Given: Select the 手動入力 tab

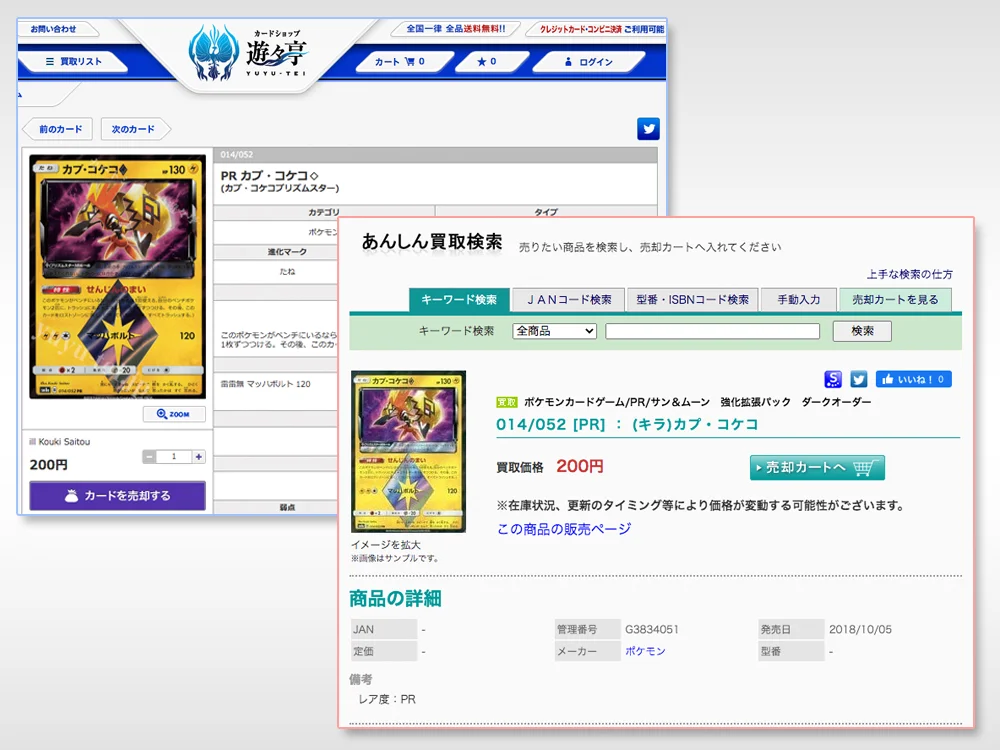Looking at the screenshot, I should point(798,299).
